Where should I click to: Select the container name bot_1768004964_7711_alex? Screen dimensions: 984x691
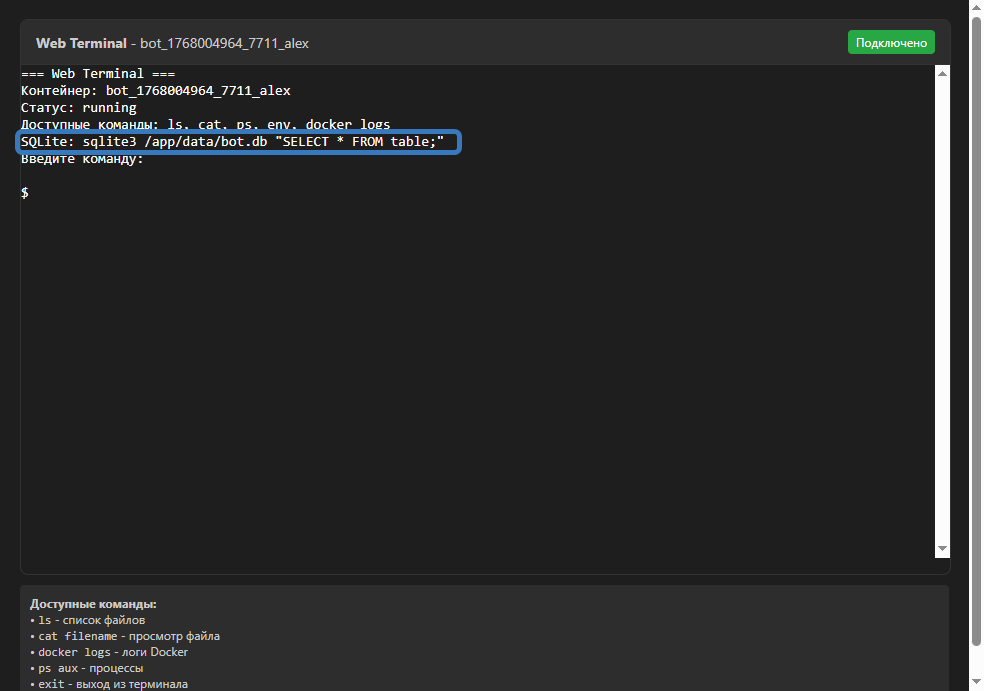click(x=198, y=90)
